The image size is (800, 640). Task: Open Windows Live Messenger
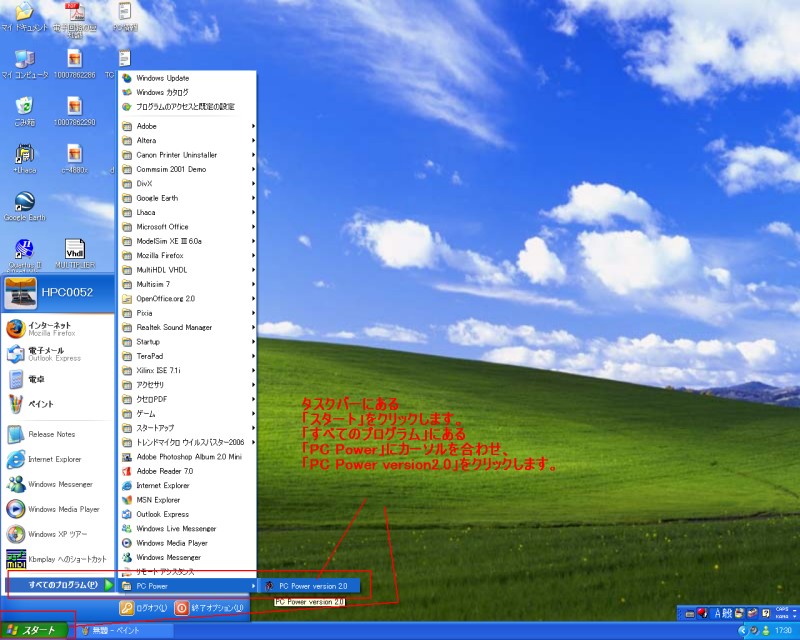click(187, 529)
